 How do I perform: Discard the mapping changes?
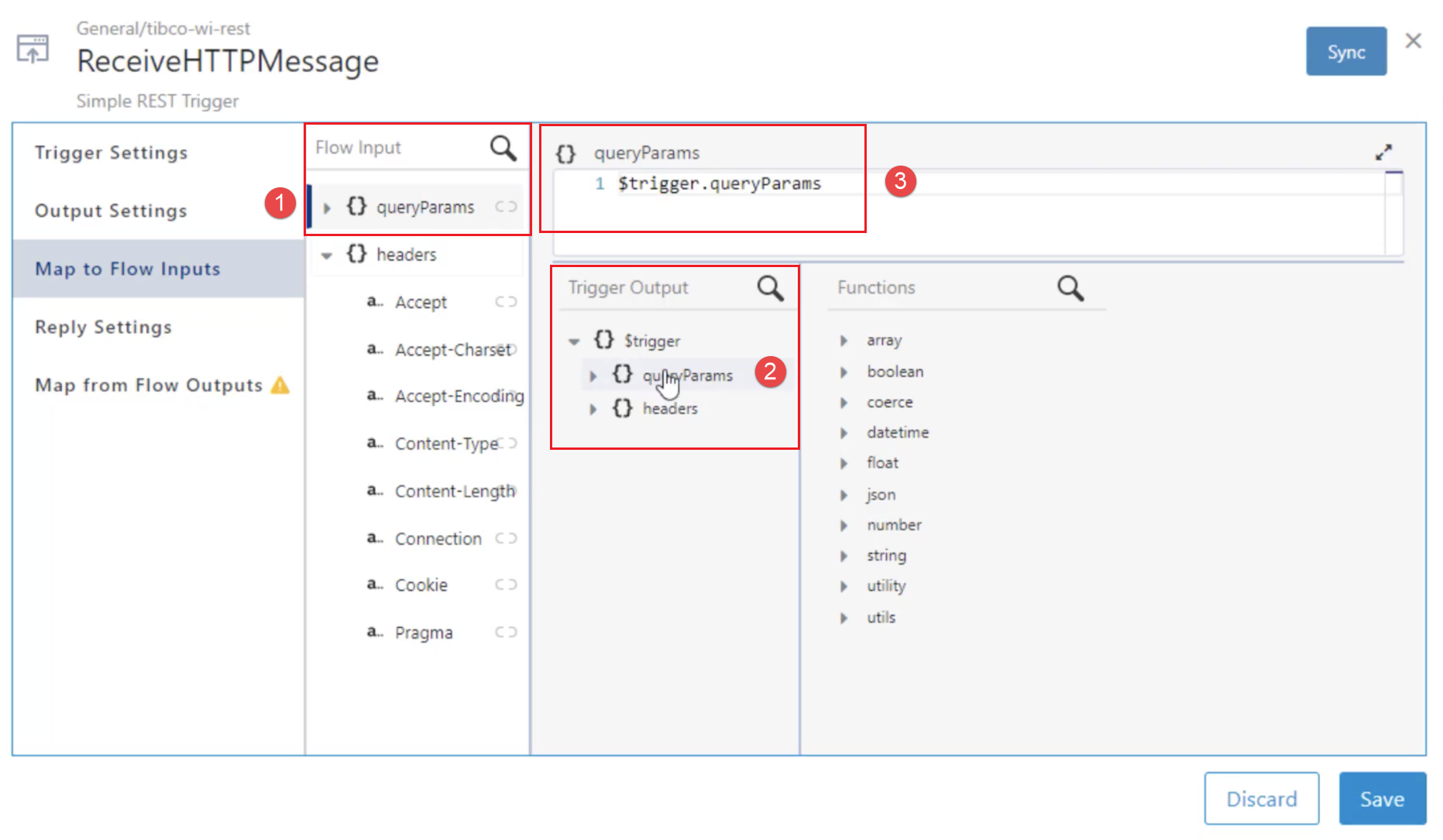(x=1262, y=798)
